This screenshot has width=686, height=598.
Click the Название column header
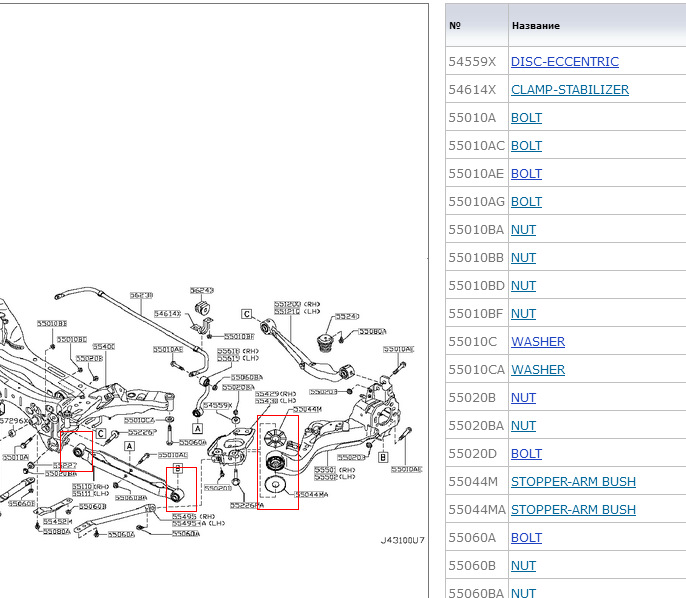pyautogui.click(x=597, y=25)
